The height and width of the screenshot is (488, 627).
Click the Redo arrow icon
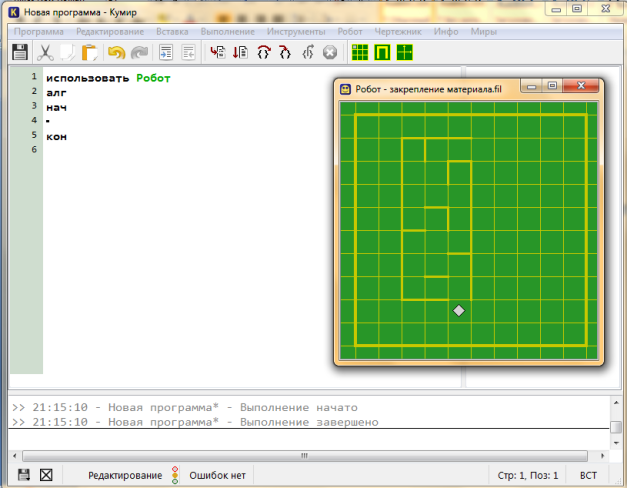point(139,52)
